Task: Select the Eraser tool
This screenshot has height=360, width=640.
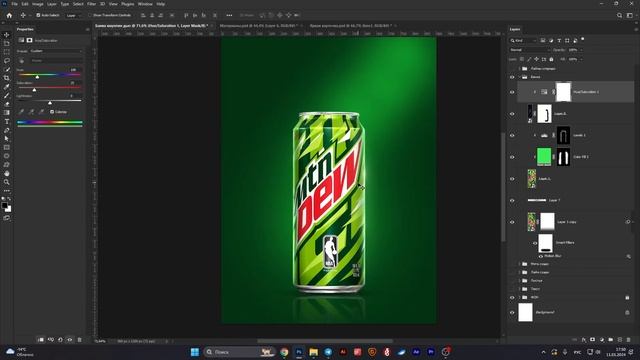Action: click(7, 104)
